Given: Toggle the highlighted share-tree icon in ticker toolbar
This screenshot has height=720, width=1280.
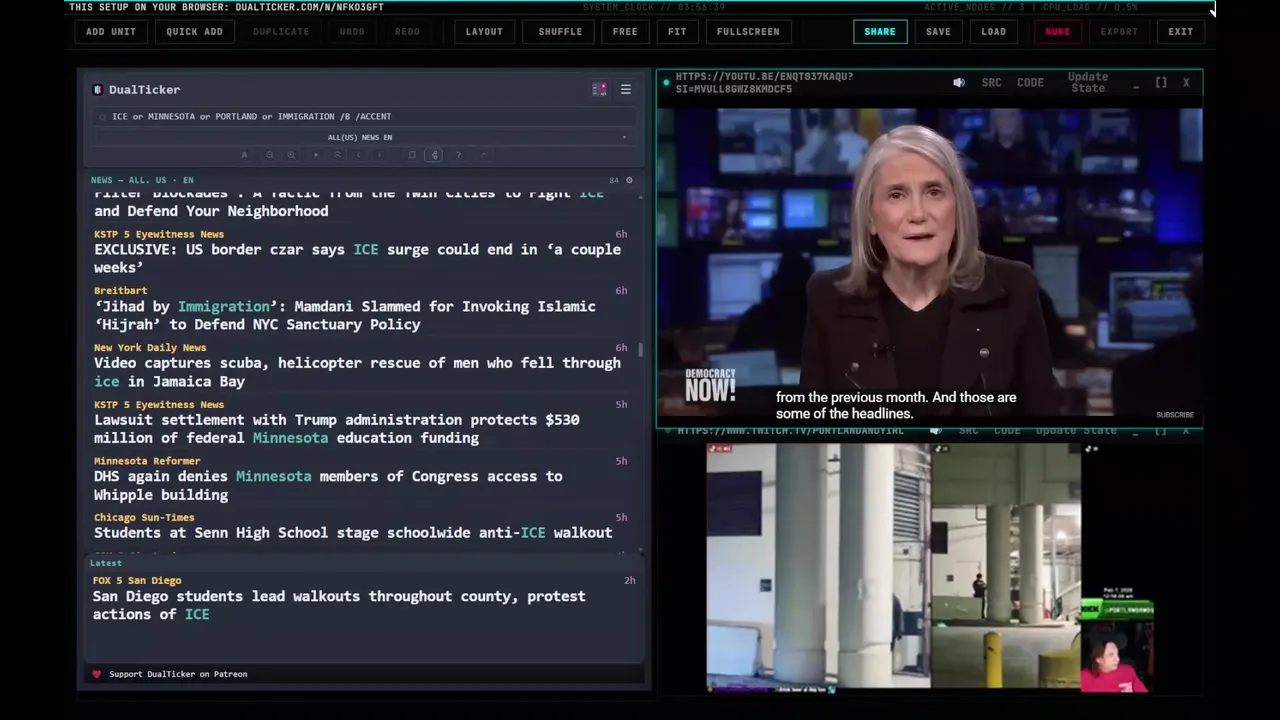Looking at the screenshot, I should coord(434,155).
